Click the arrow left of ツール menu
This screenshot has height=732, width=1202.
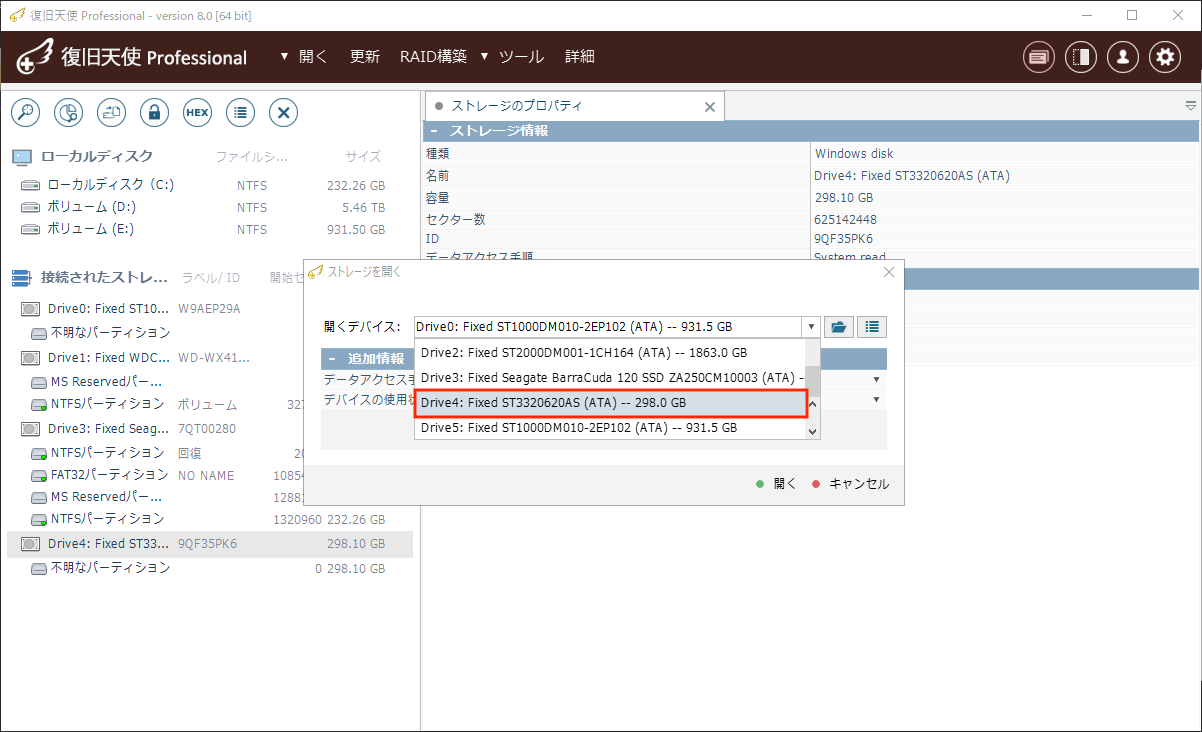click(484, 56)
